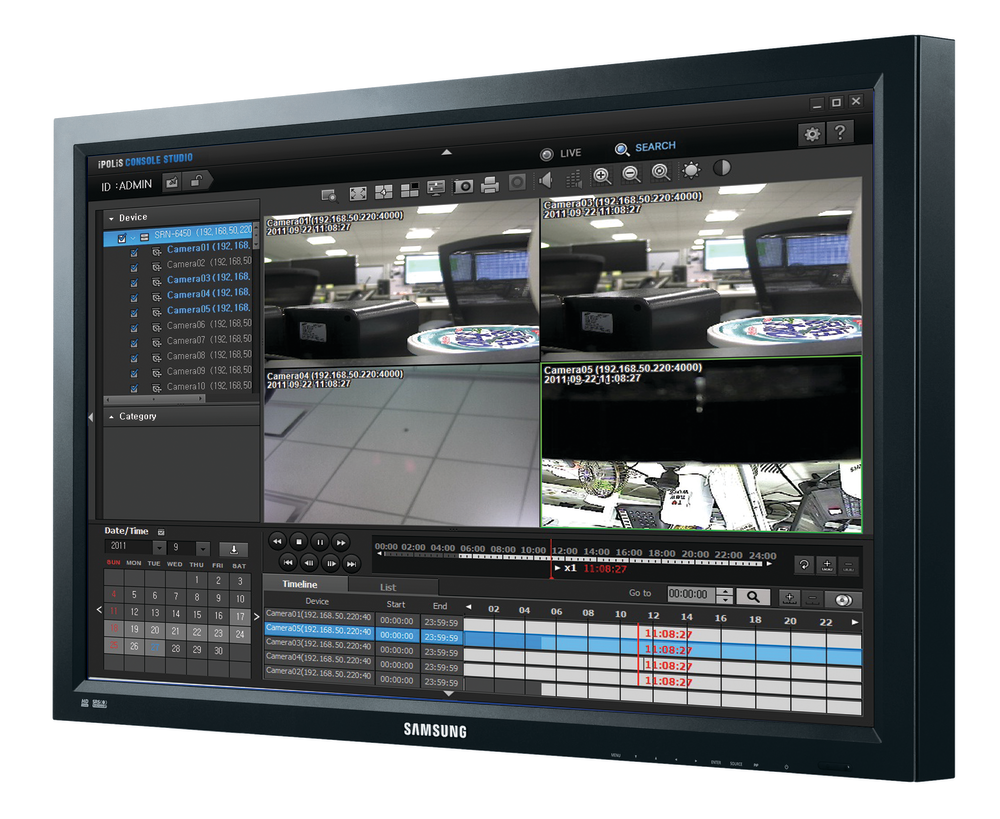Click the contrast half-circle icon
The width and height of the screenshot is (1000, 819).
722,168
